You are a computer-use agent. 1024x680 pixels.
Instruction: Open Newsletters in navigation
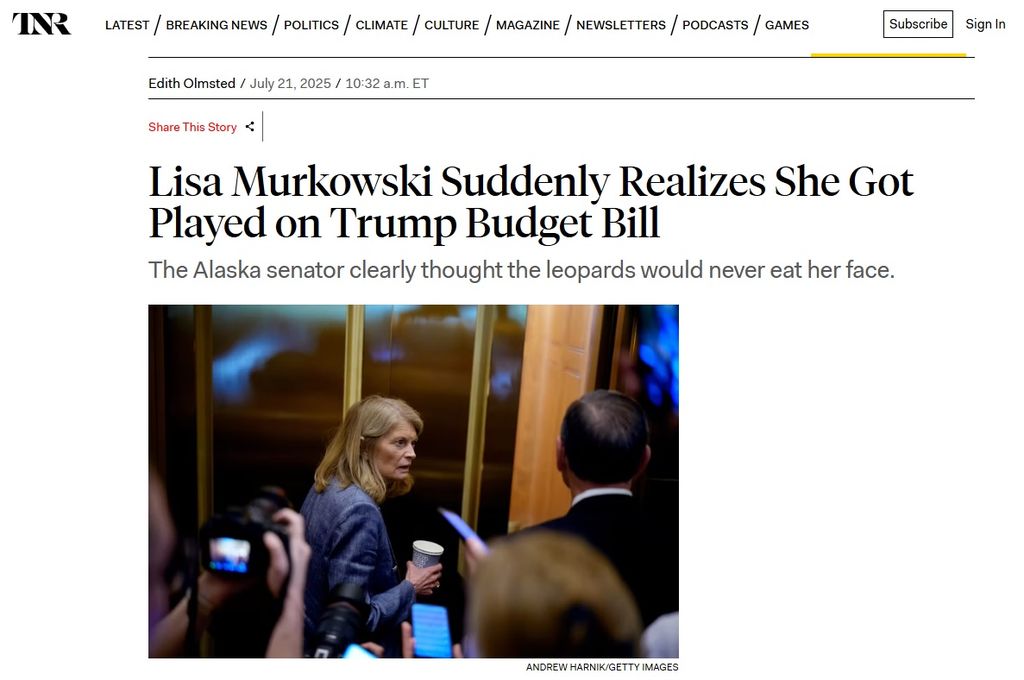(x=620, y=25)
